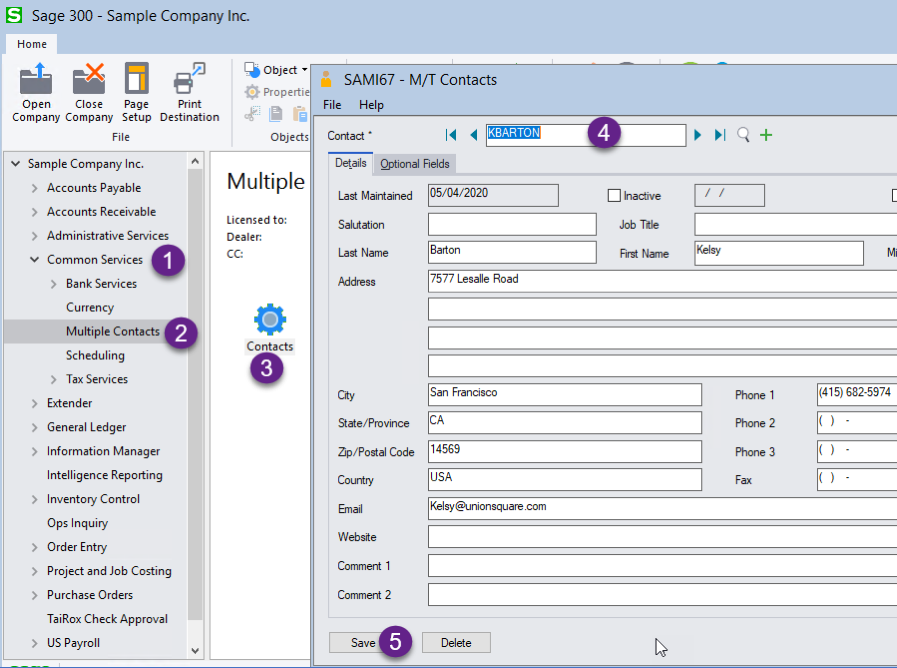897x668 pixels.
Task: Click the Properties gear item in the ribbon
Action: click(277, 92)
